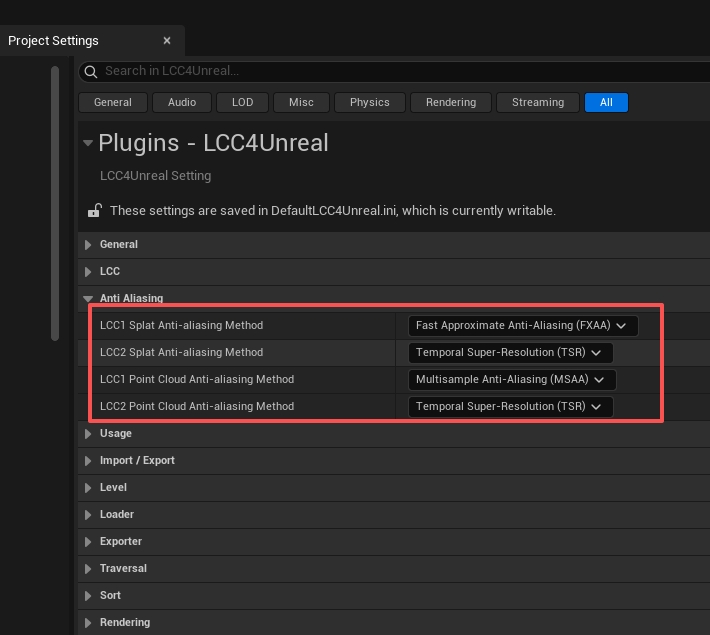Expand the Exporter section

(88, 542)
